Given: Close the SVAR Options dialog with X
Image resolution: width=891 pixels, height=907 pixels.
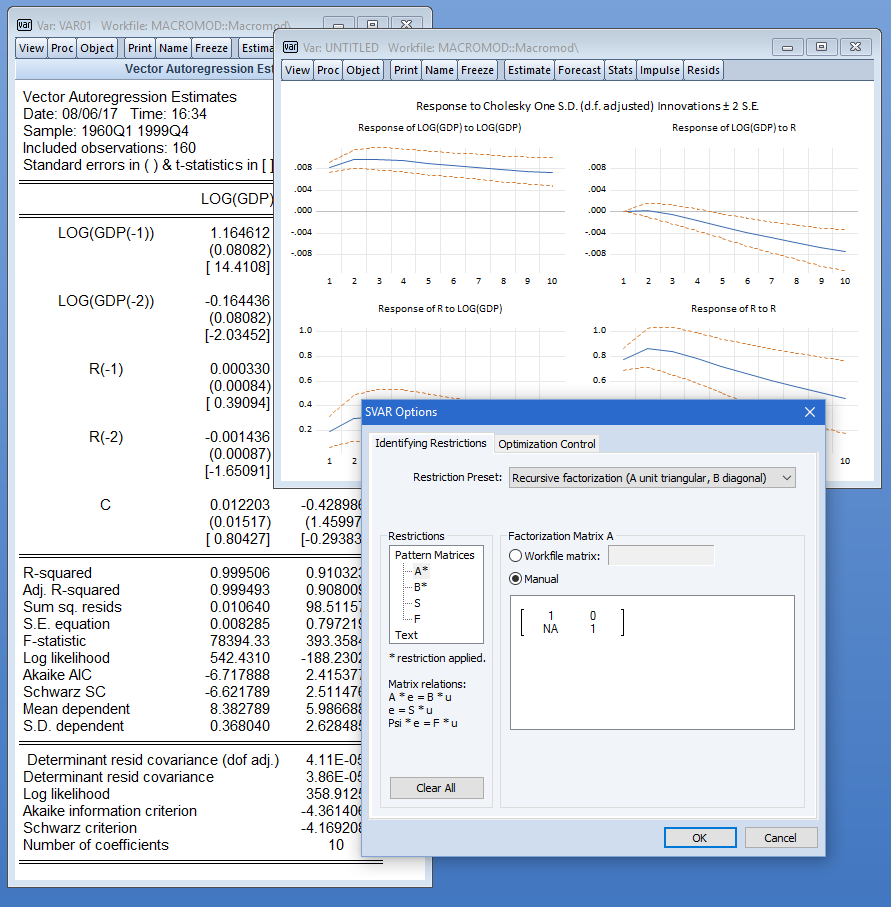Looking at the screenshot, I should [x=810, y=412].
